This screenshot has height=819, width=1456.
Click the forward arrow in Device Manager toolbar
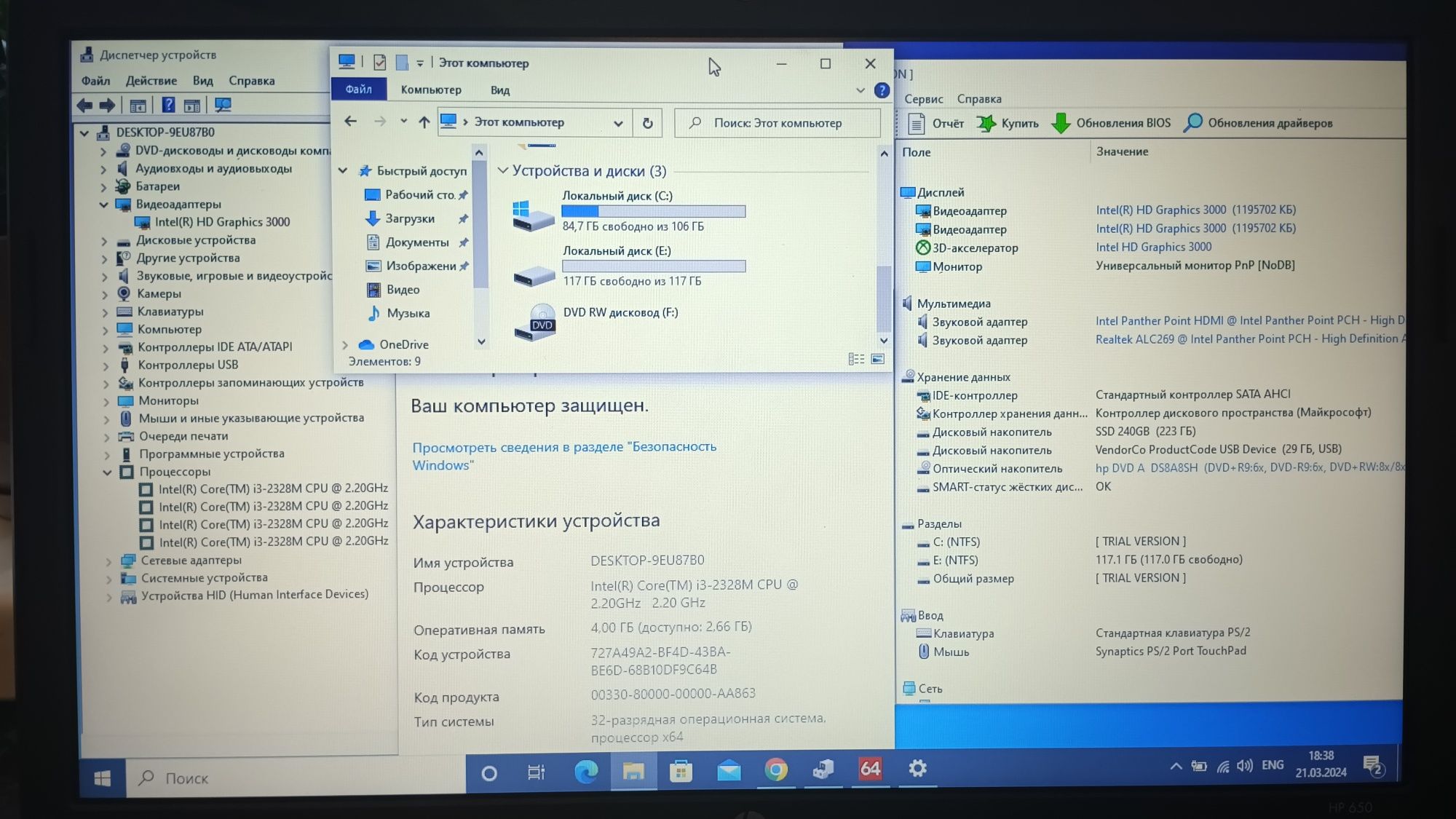click(x=108, y=106)
